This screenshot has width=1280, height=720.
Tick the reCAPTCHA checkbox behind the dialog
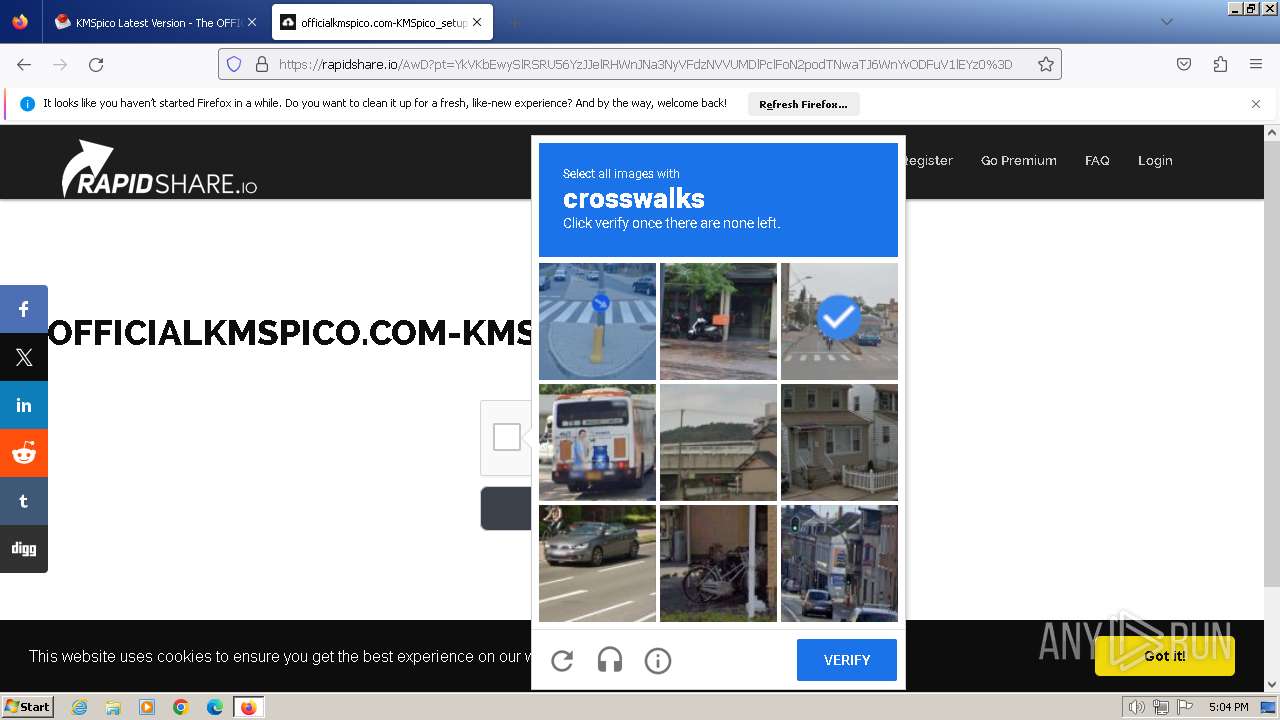pyautogui.click(x=507, y=437)
